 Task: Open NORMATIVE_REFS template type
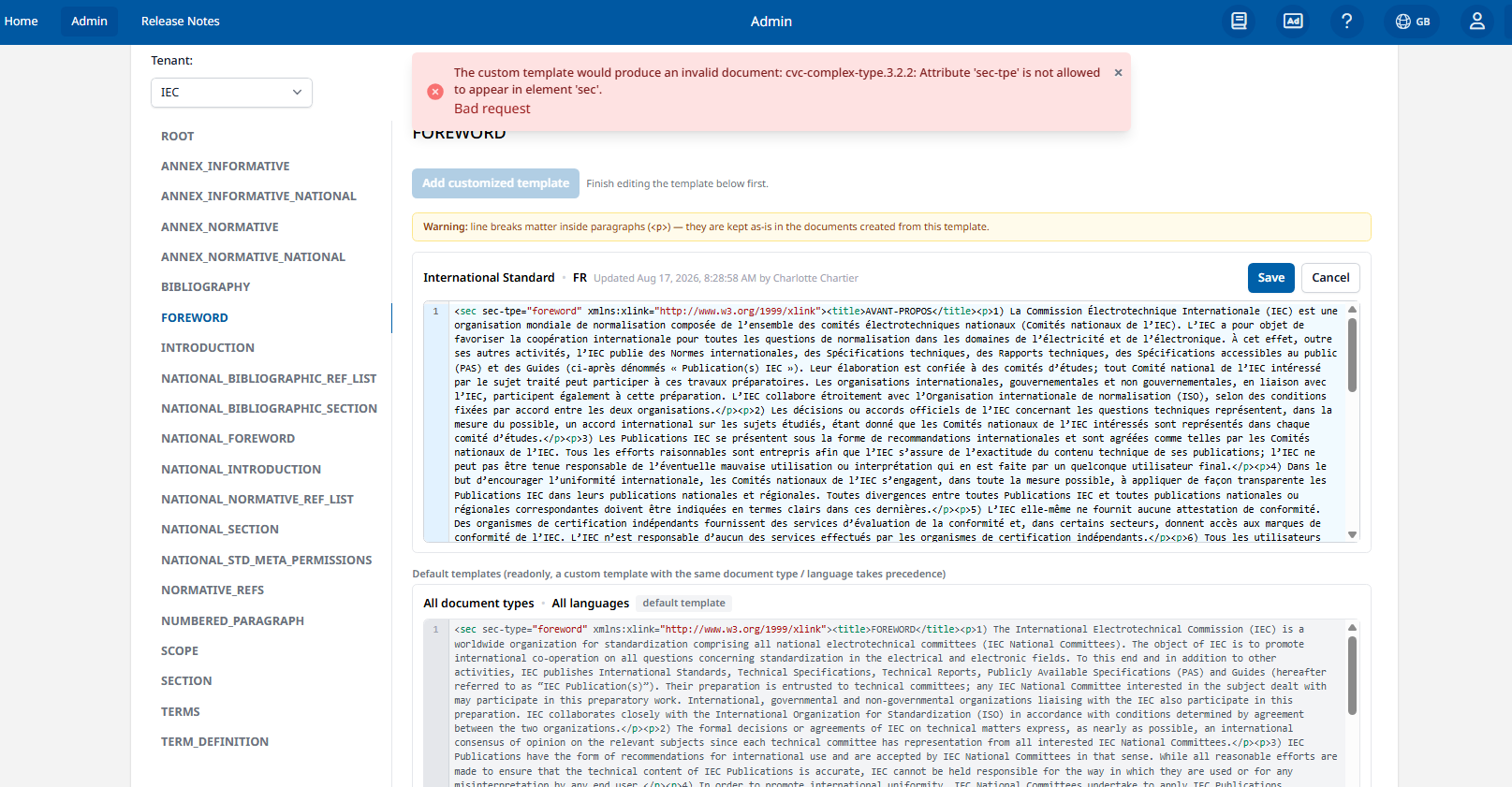(x=213, y=590)
